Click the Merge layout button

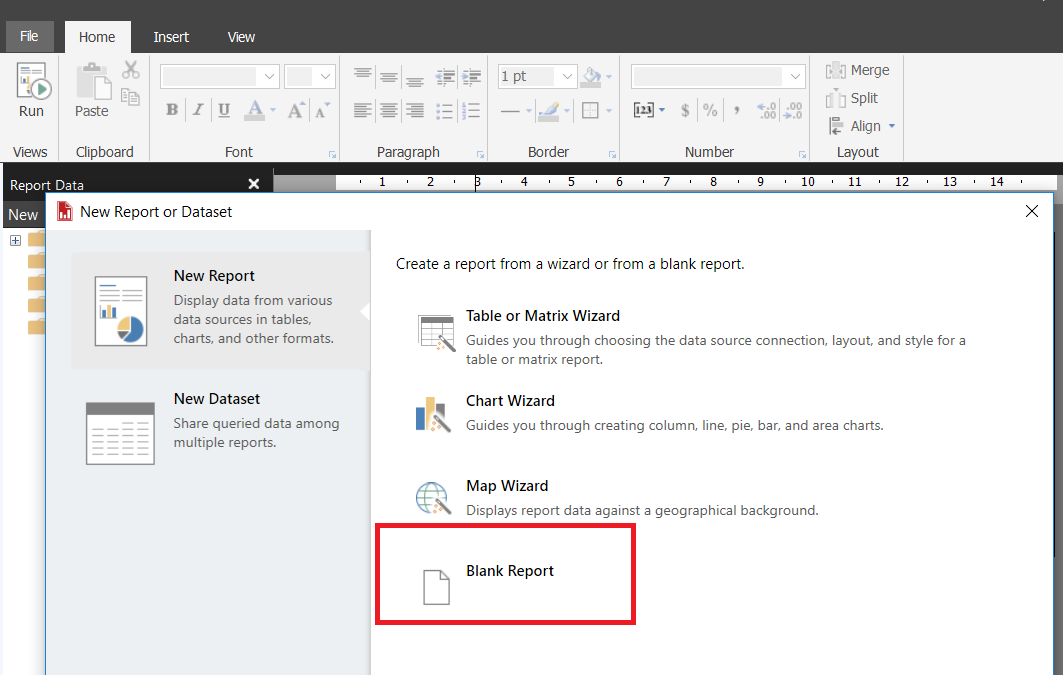(x=858, y=70)
